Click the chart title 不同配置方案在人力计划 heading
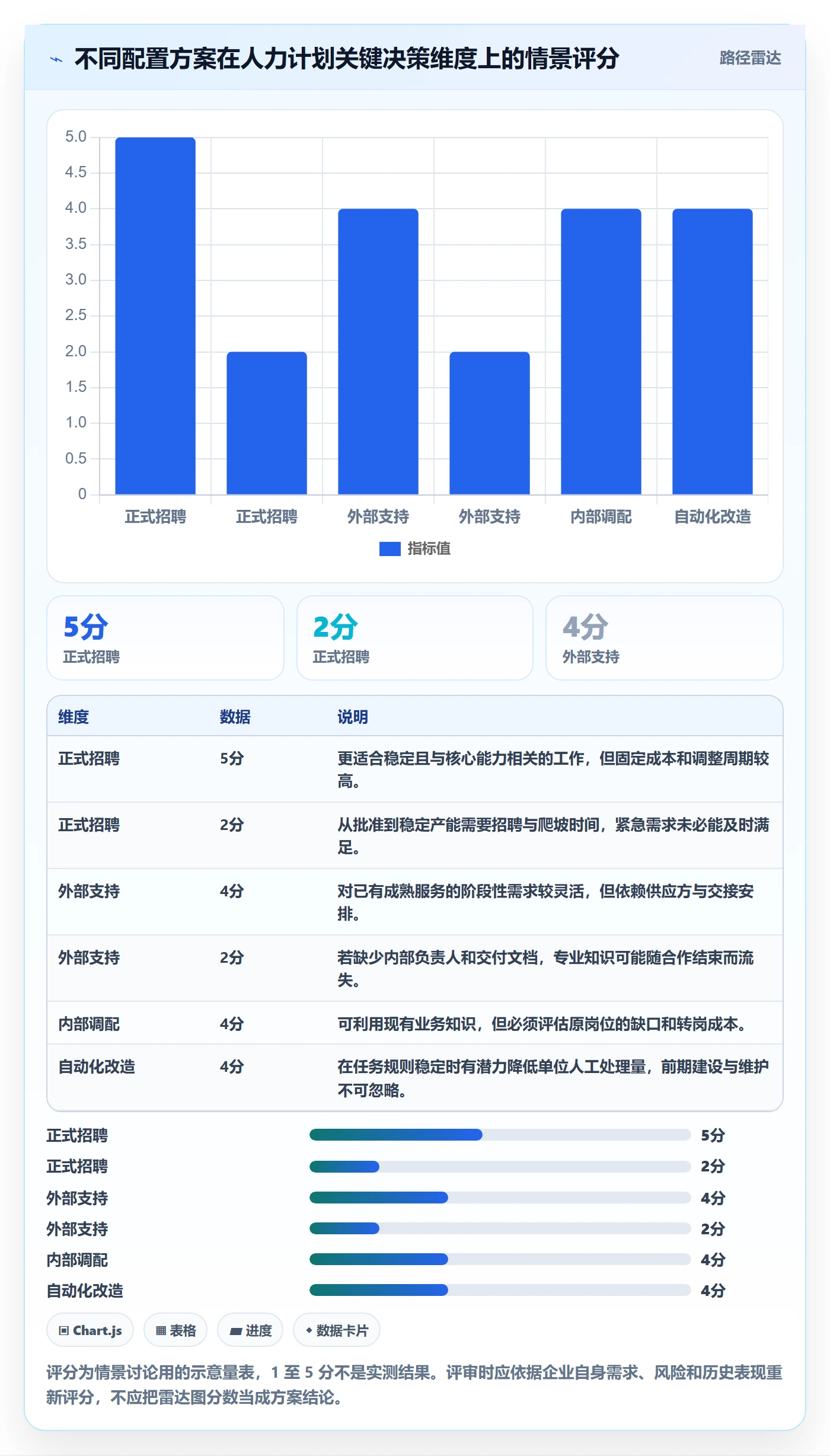 coord(347,59)
